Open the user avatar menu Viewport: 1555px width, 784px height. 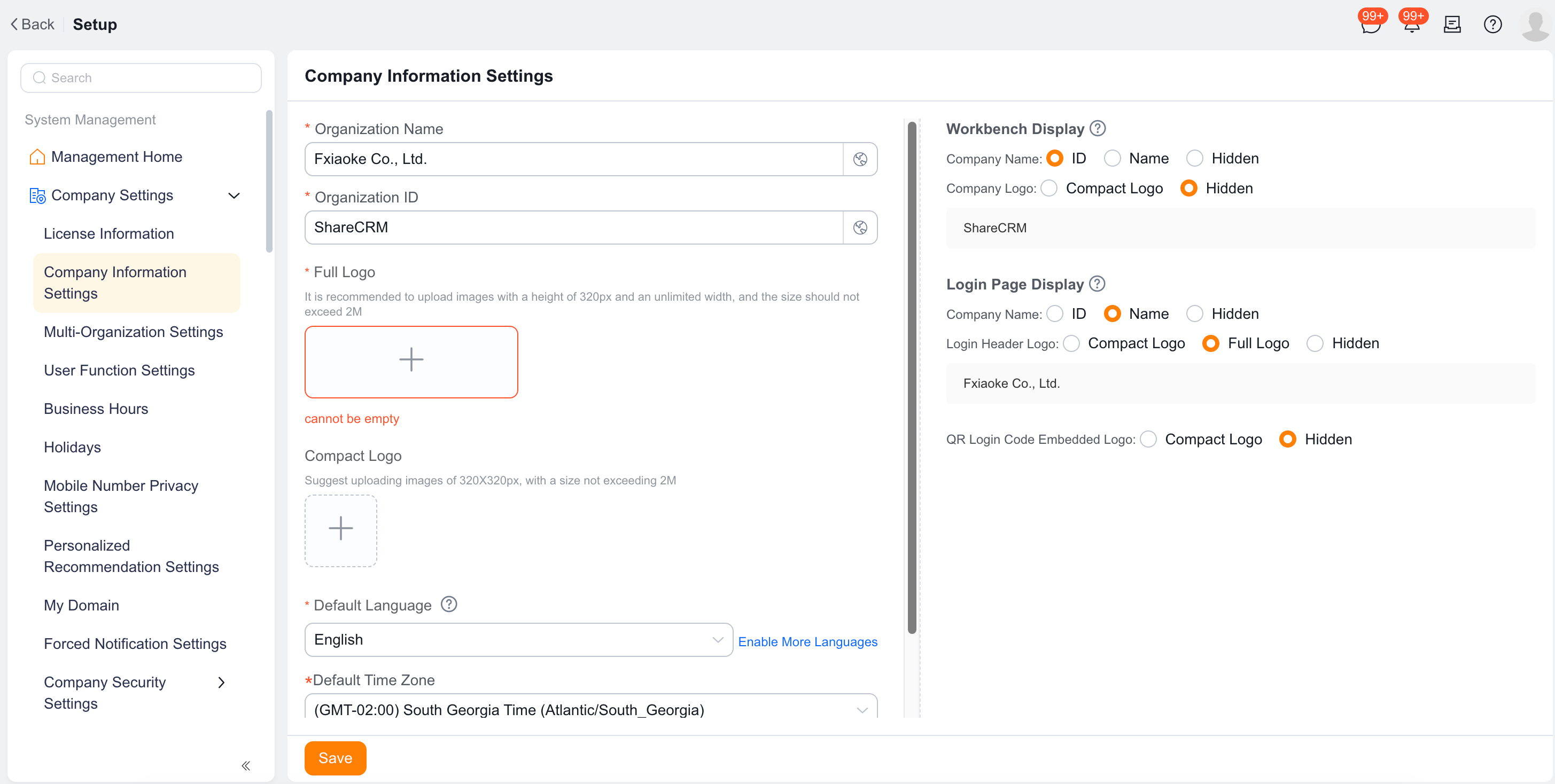click(1535, 25)
